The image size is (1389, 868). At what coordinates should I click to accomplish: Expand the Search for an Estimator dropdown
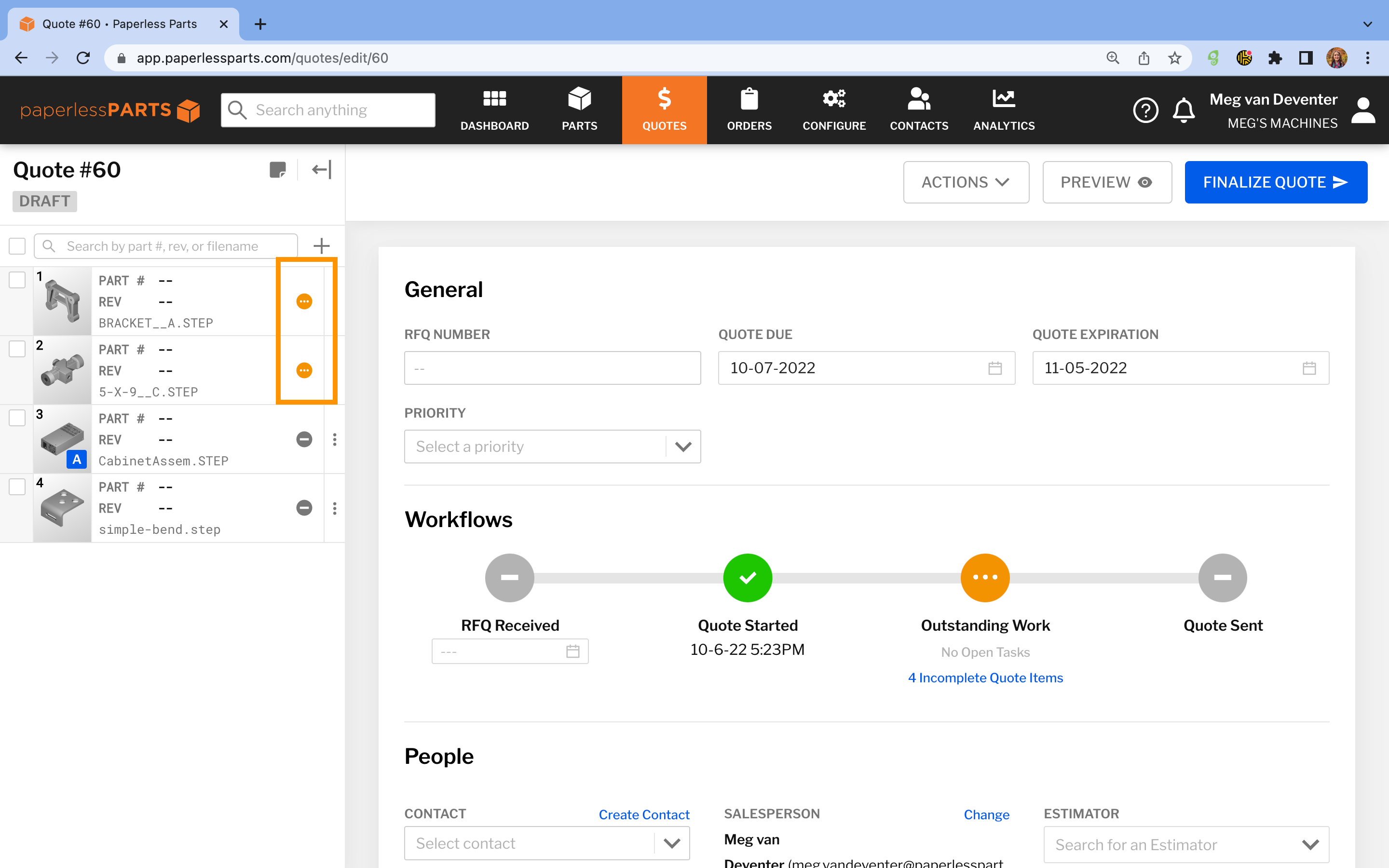pos(1310,843)
